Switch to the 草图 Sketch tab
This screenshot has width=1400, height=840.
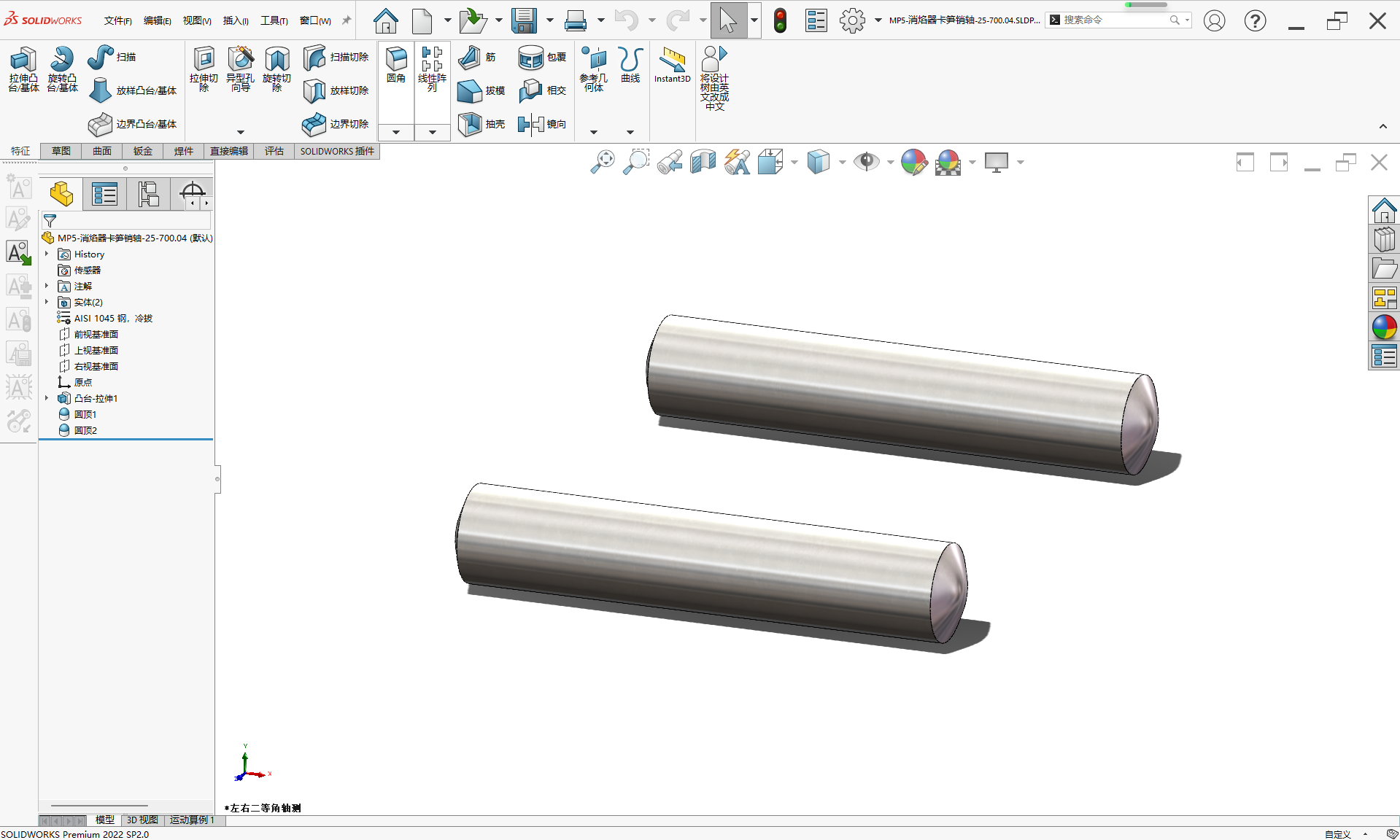pos(61,151)
